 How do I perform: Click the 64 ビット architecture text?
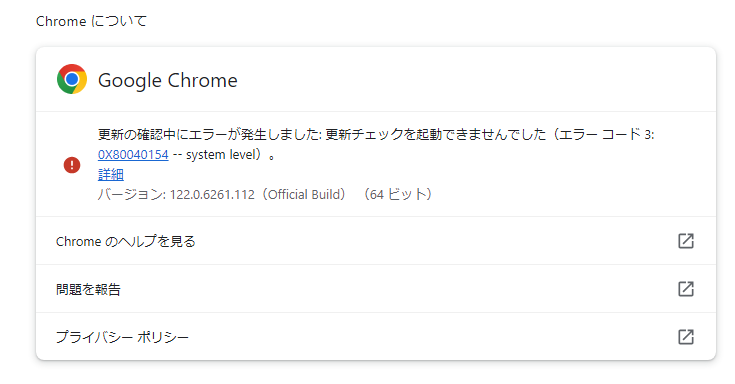398,195
